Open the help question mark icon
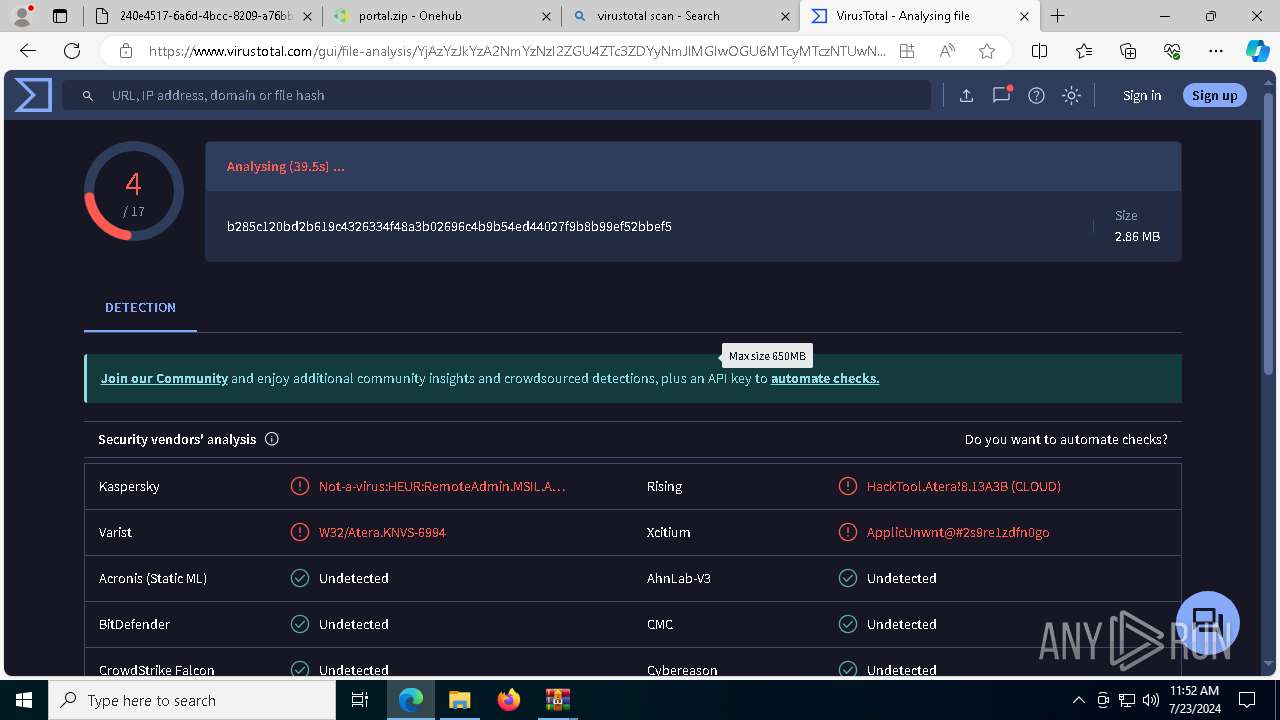1280x720 pixels. coord(1036,95)
